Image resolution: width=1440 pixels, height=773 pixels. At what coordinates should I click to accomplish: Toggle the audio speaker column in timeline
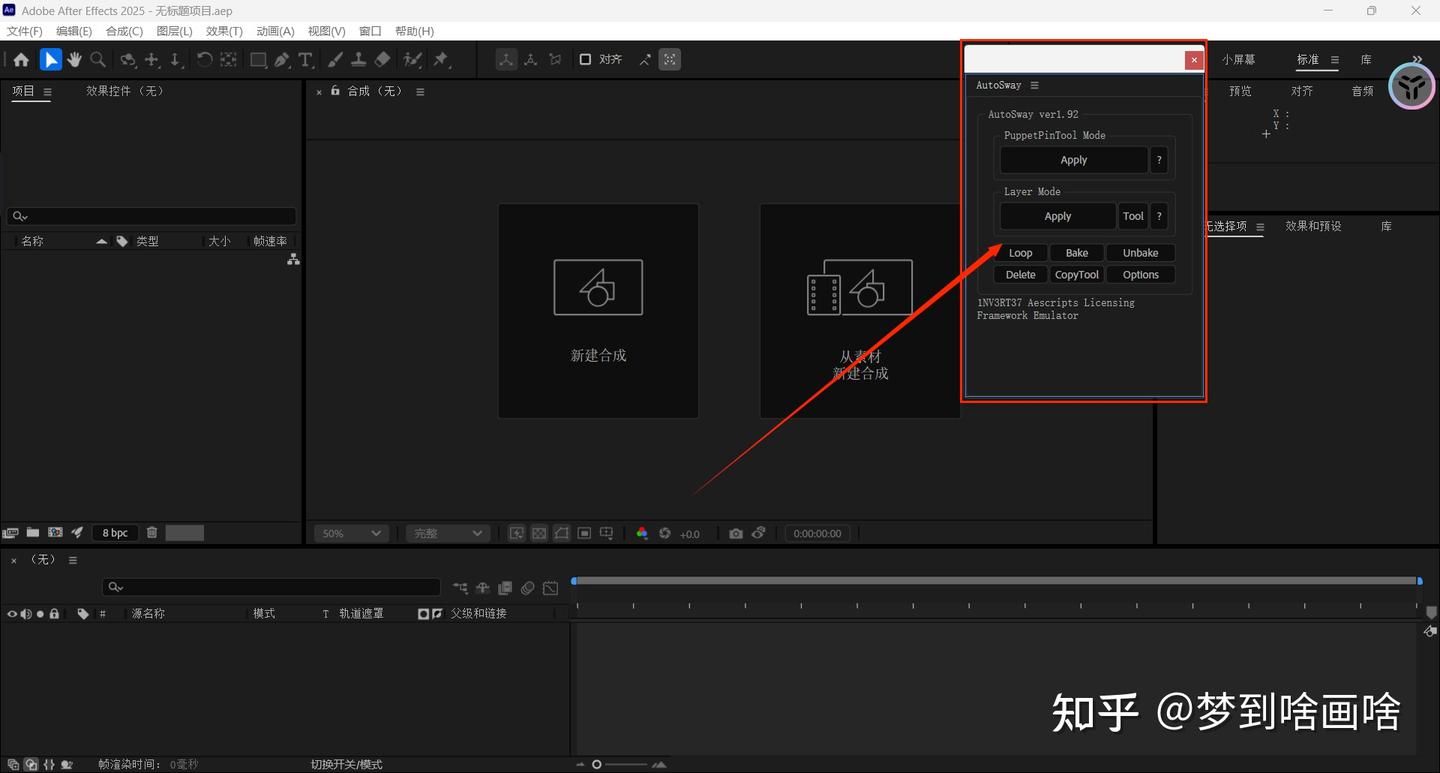(x=26, y=614)
